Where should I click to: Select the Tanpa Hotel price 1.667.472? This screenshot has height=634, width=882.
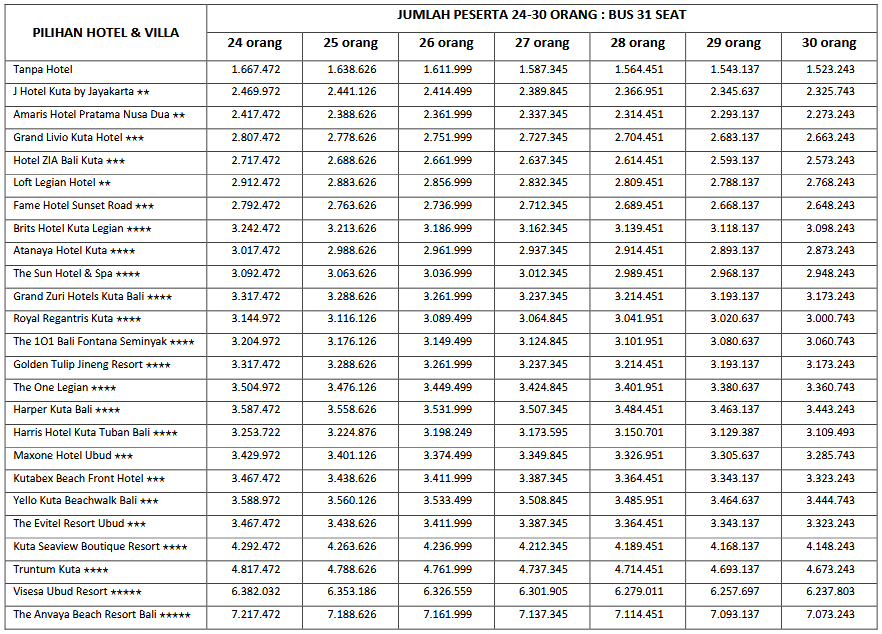pyautogui.click(x=255, y=70)
